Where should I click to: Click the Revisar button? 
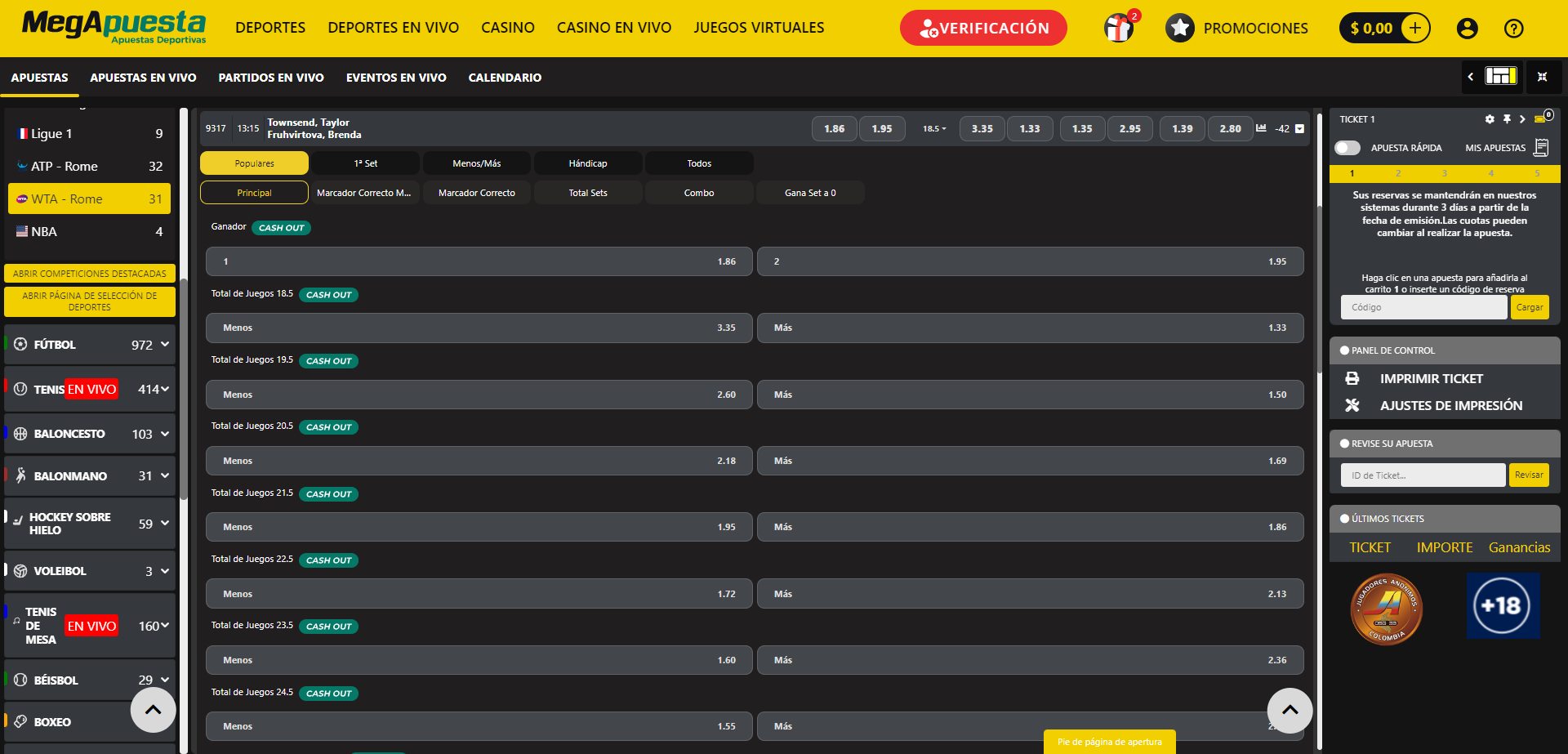[x=1529, y=475]
